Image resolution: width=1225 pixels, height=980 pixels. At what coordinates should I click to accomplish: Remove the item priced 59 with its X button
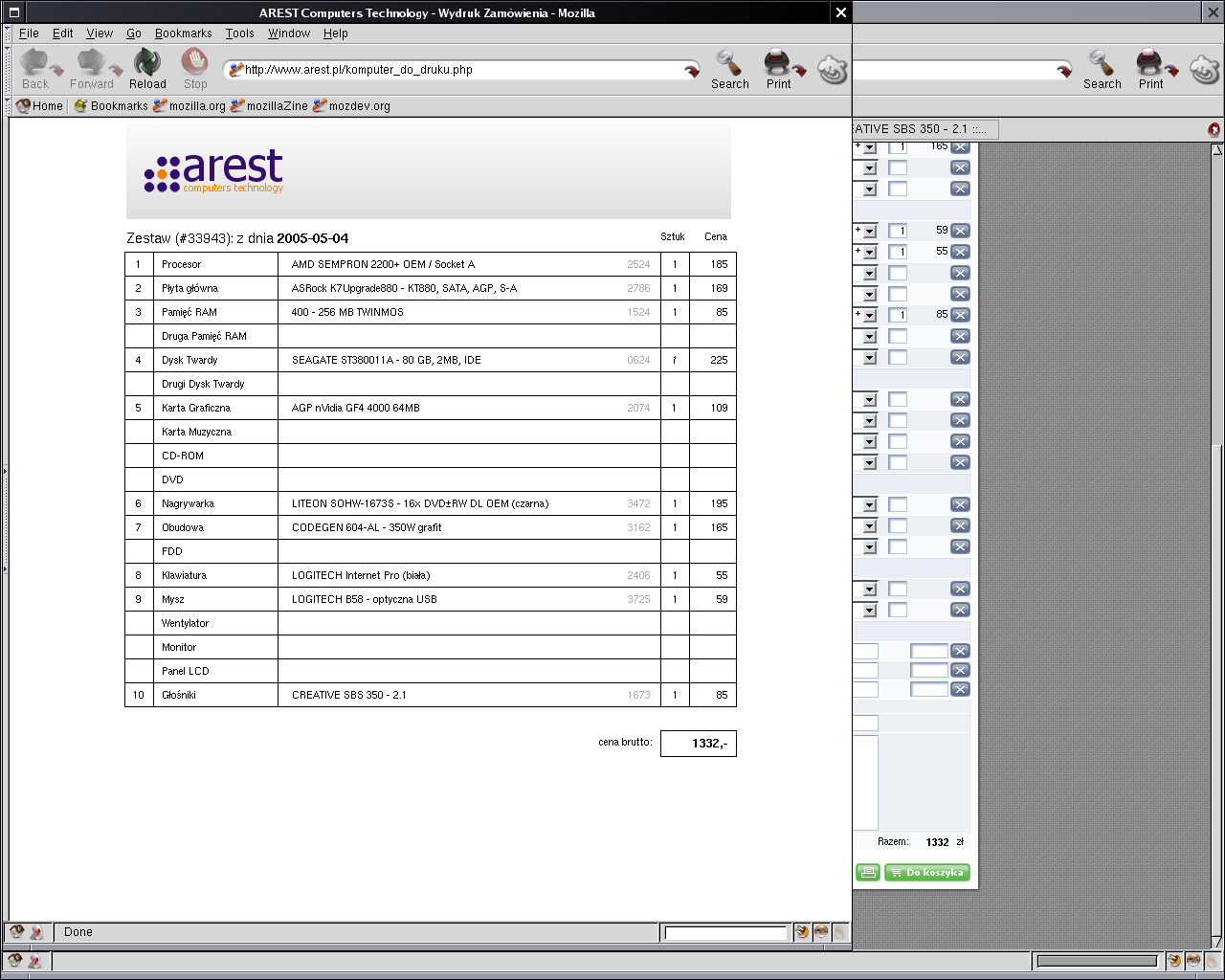click(960, 231)
